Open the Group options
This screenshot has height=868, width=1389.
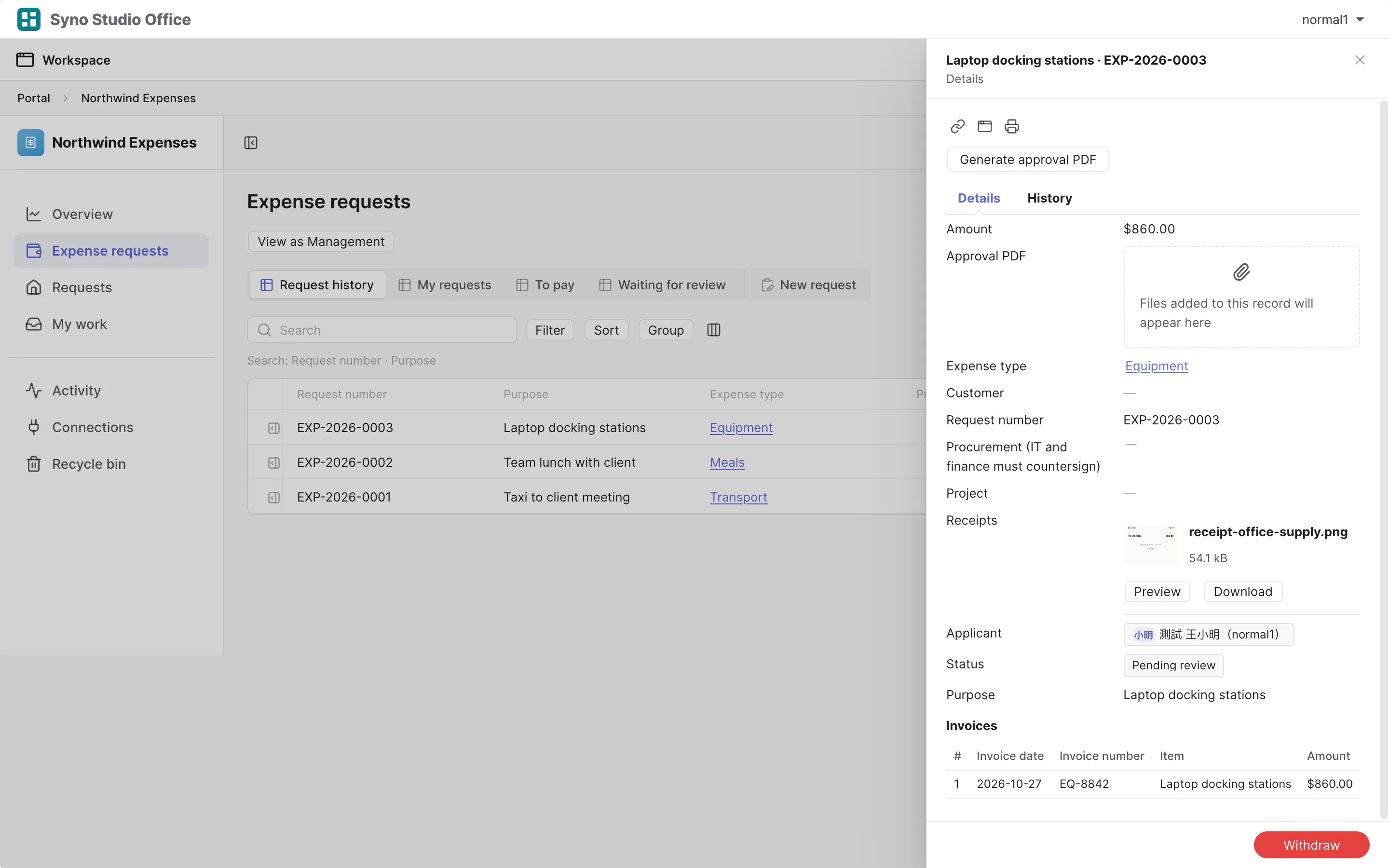coord(666,330)
